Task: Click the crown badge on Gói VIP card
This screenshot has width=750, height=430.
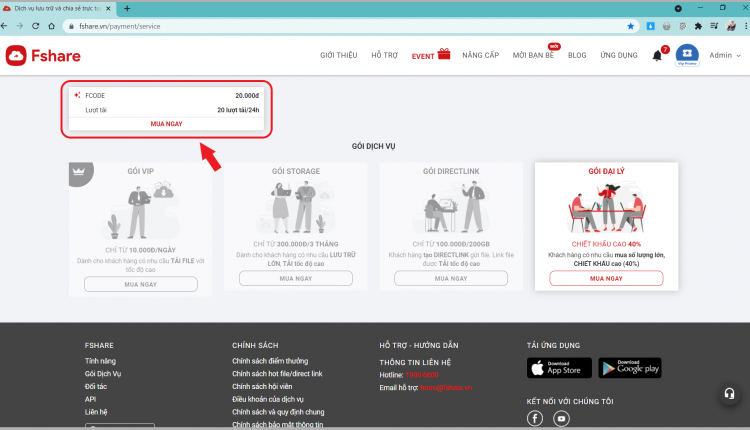Action: 79,172
